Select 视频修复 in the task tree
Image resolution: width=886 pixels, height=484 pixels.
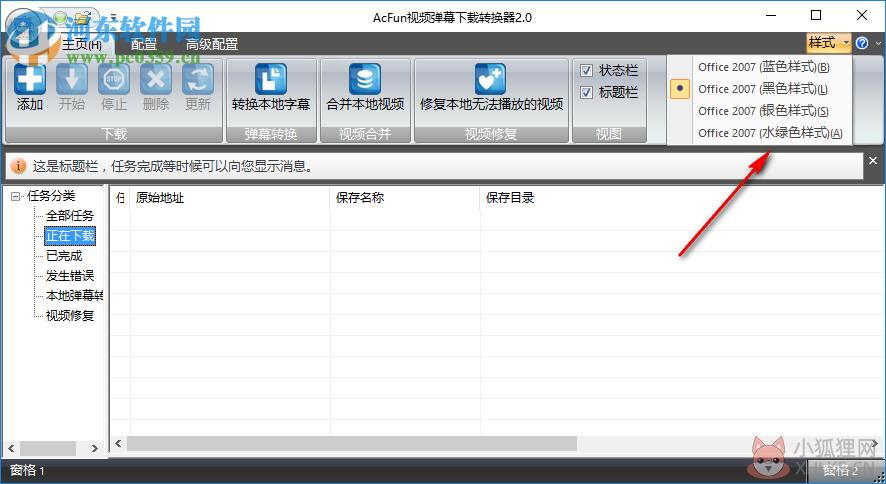[x=70, y=316]
